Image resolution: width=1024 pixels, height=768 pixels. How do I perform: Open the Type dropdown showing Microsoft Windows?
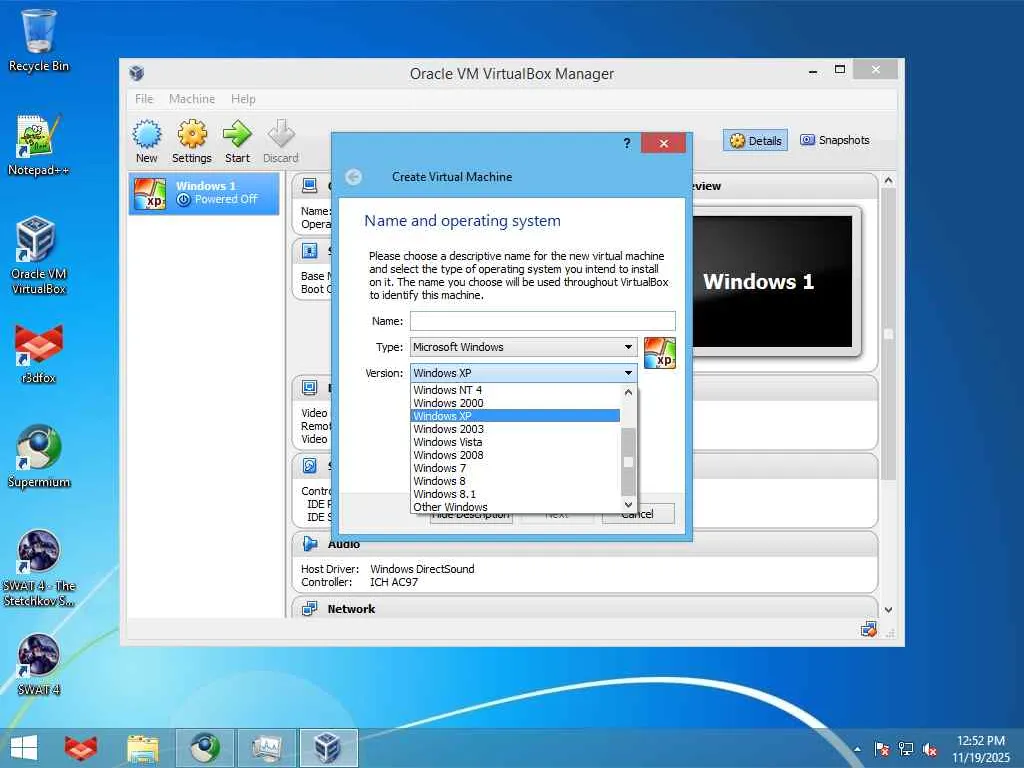coord(524,347)
